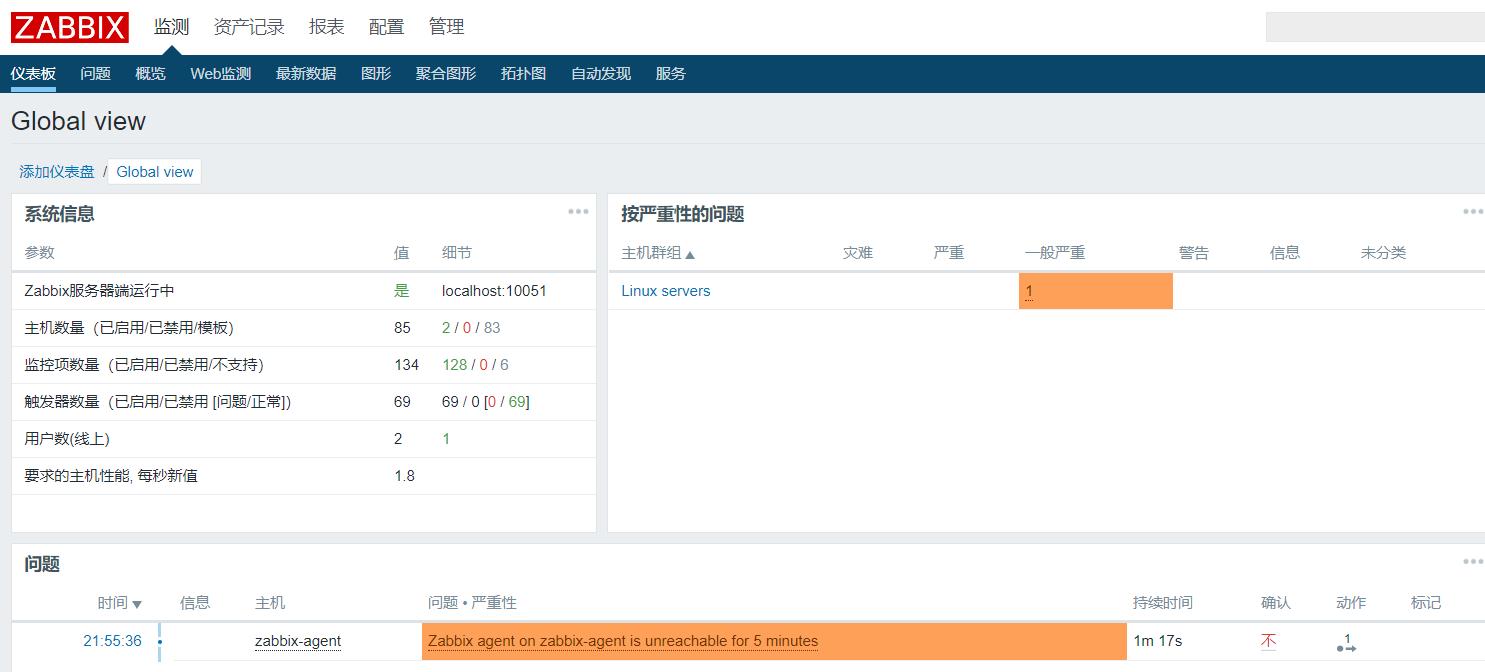The width and height of the screenshot is (1485, 672).
Task: Open the 服务 submenu tab
Action: 671,74
